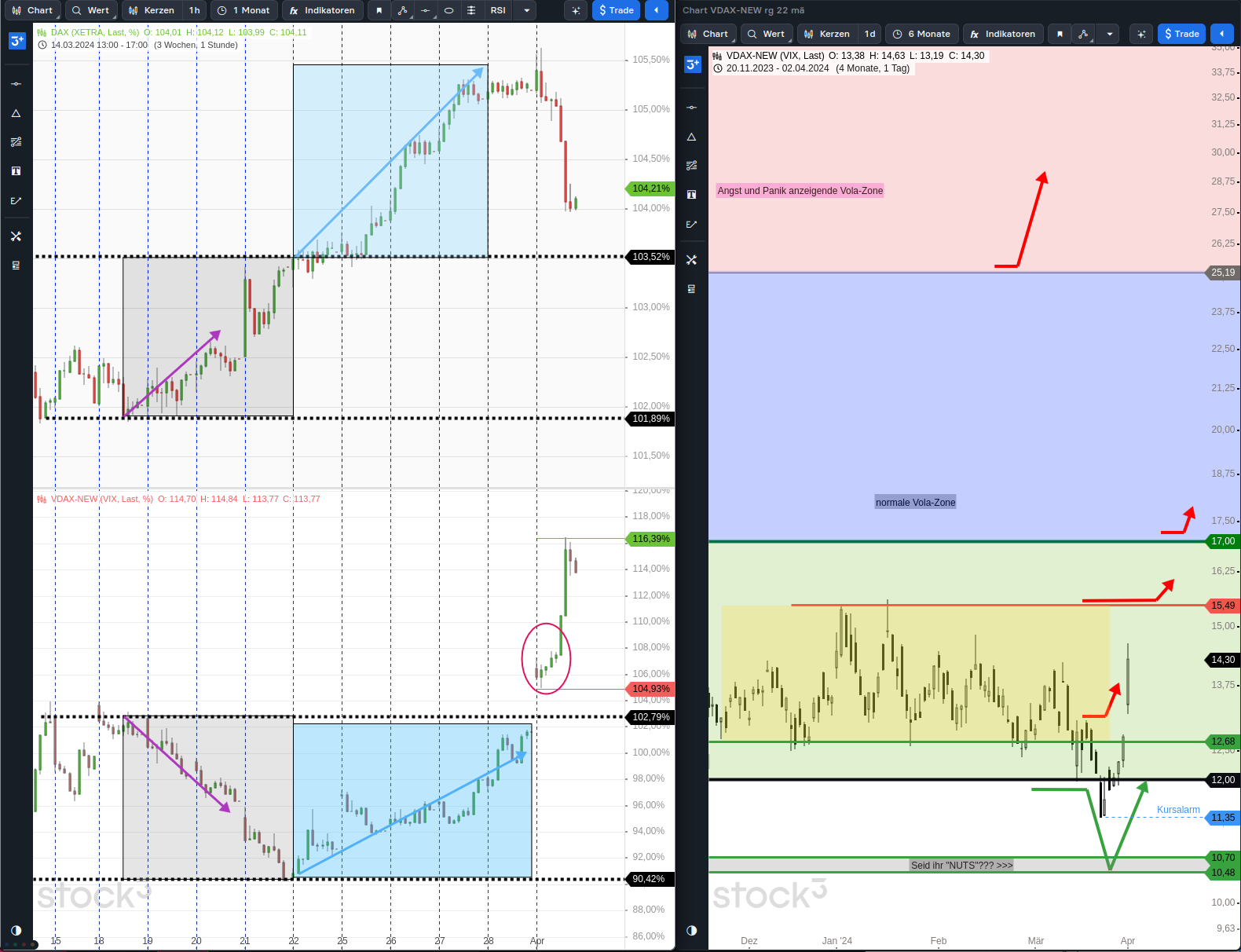Select the ellipse tool in left toolbar
Image resolution: width=1241 pixels, height=952 pixels.
point(448,10)
